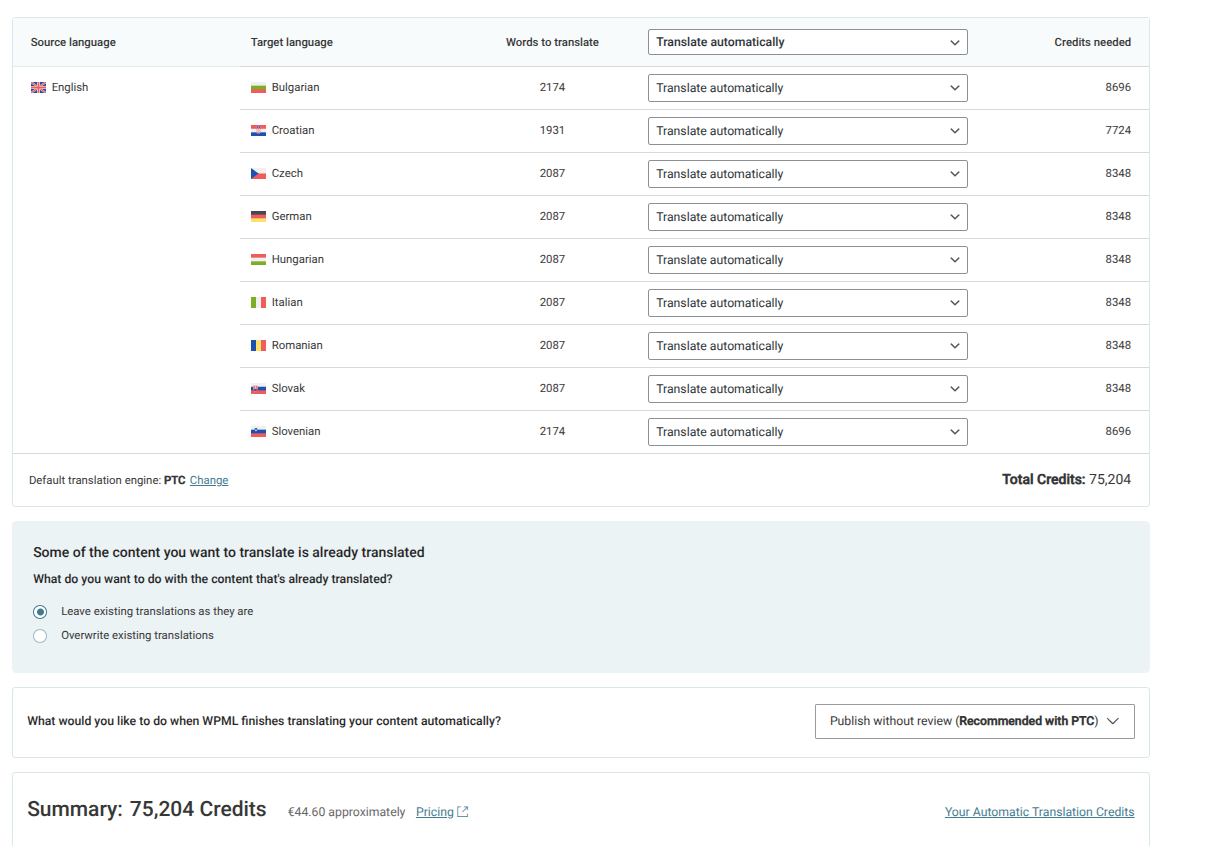Open translation method dropdown for Hungarian
1224x846 pixels.
click(807, 260)
